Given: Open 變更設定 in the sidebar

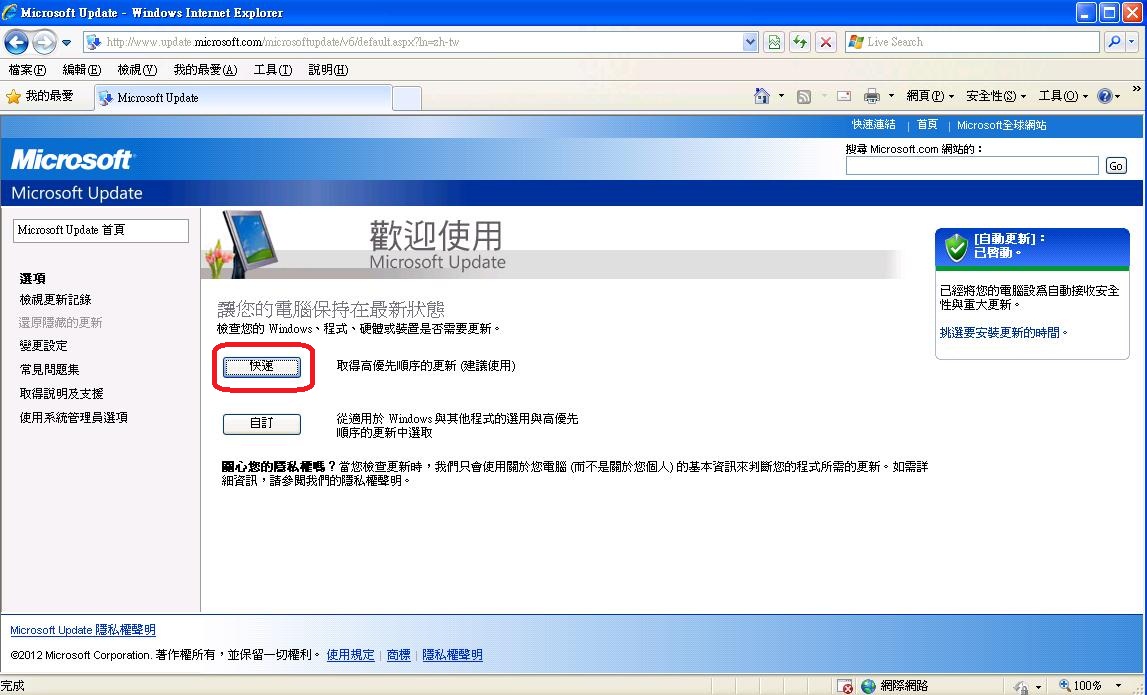Looking at the screenshot, I should 43,345.
